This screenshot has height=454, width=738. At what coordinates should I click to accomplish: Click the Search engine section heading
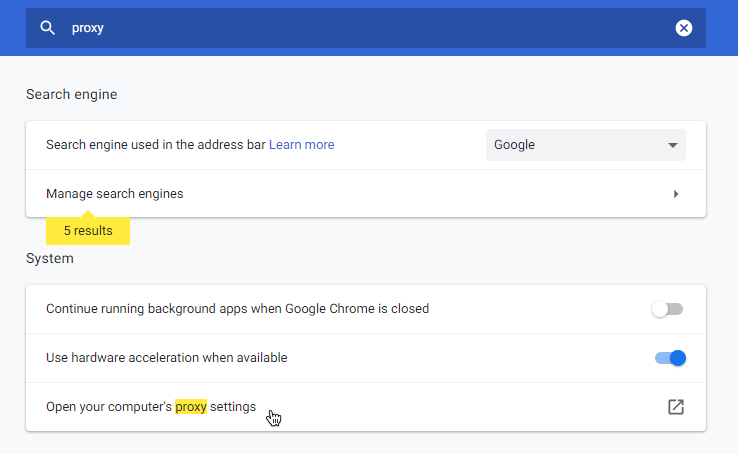tap(72, 95)
